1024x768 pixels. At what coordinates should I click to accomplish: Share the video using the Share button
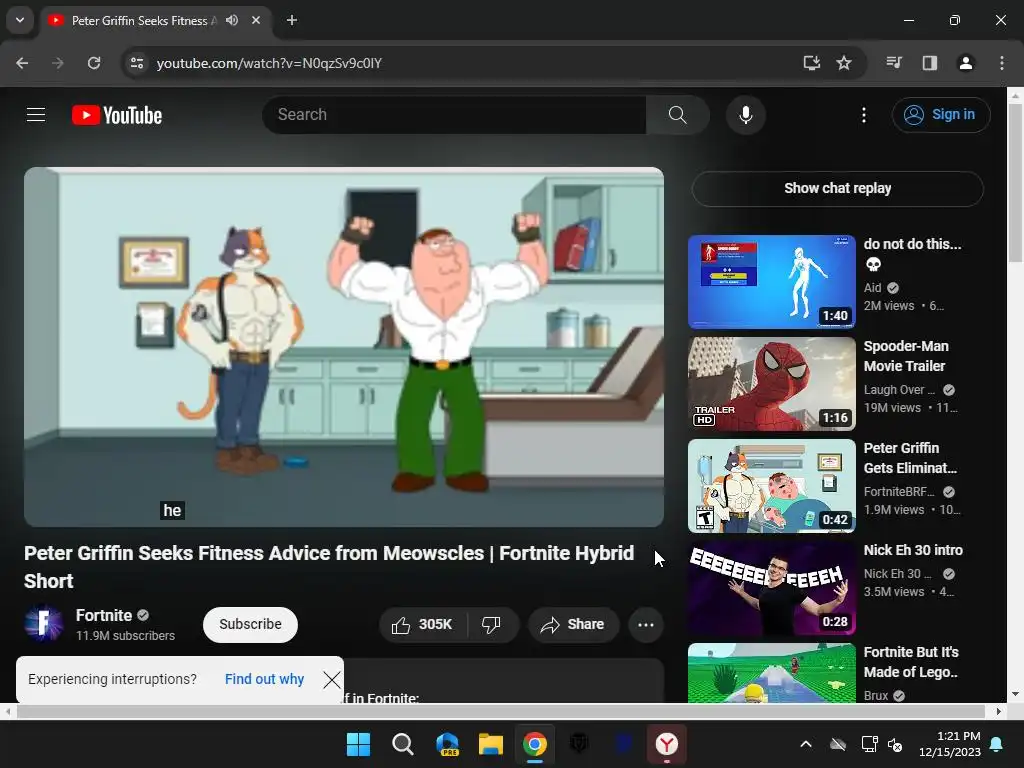573,625
